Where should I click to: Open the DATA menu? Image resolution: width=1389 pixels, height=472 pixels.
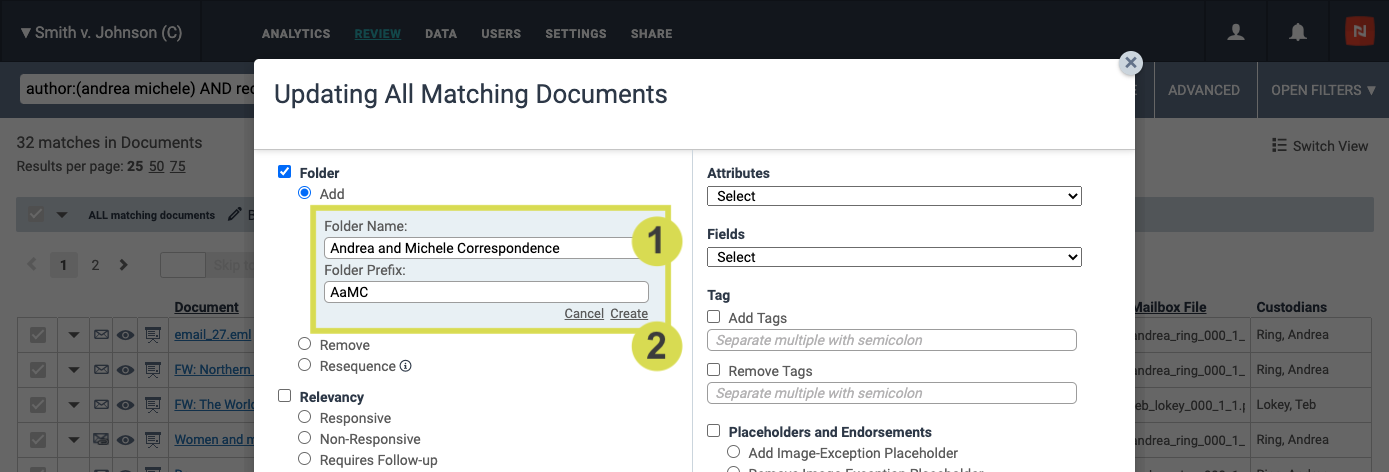tap(441, 34)
